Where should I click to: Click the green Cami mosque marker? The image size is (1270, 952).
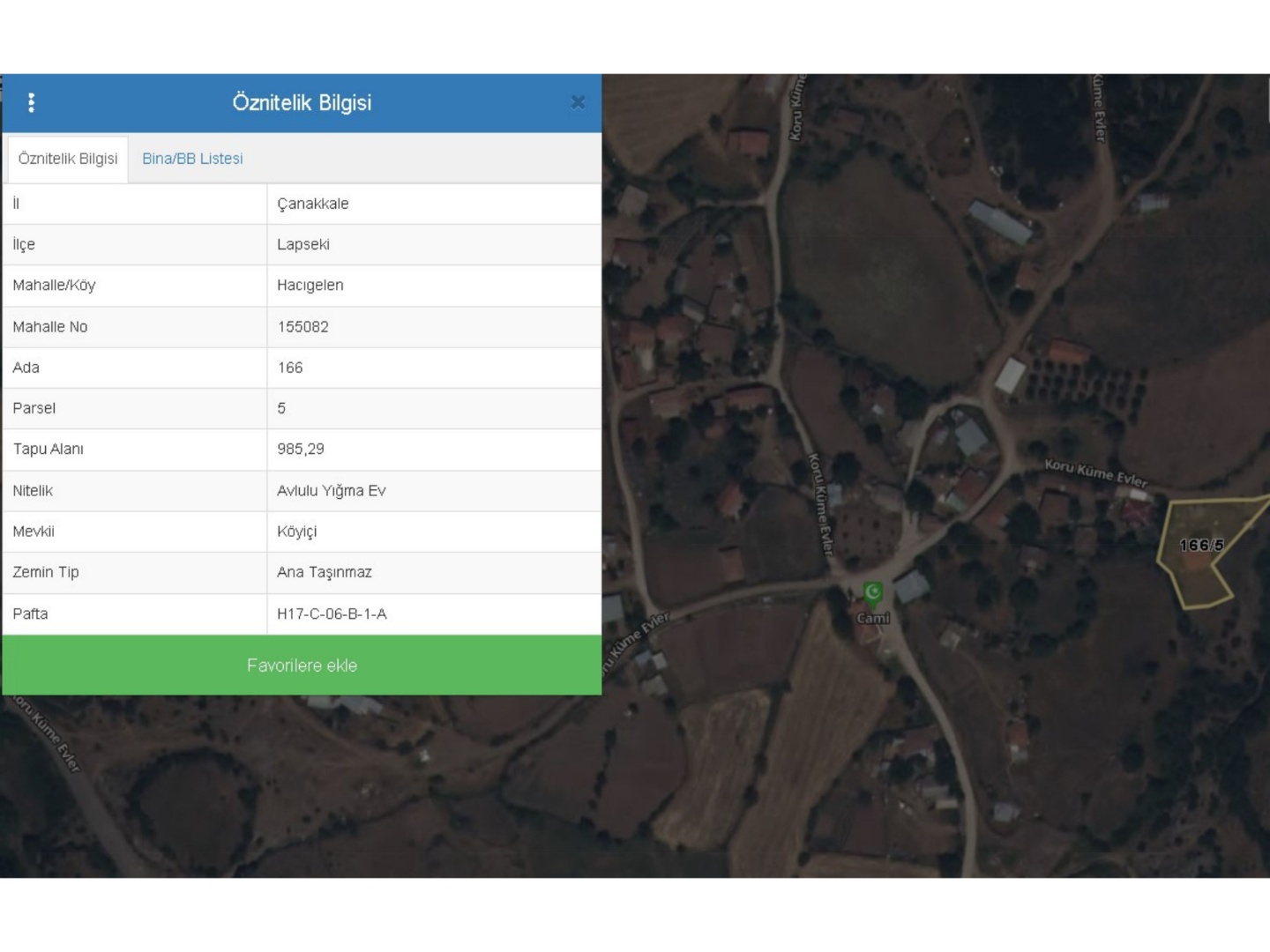tap(873, 594)
